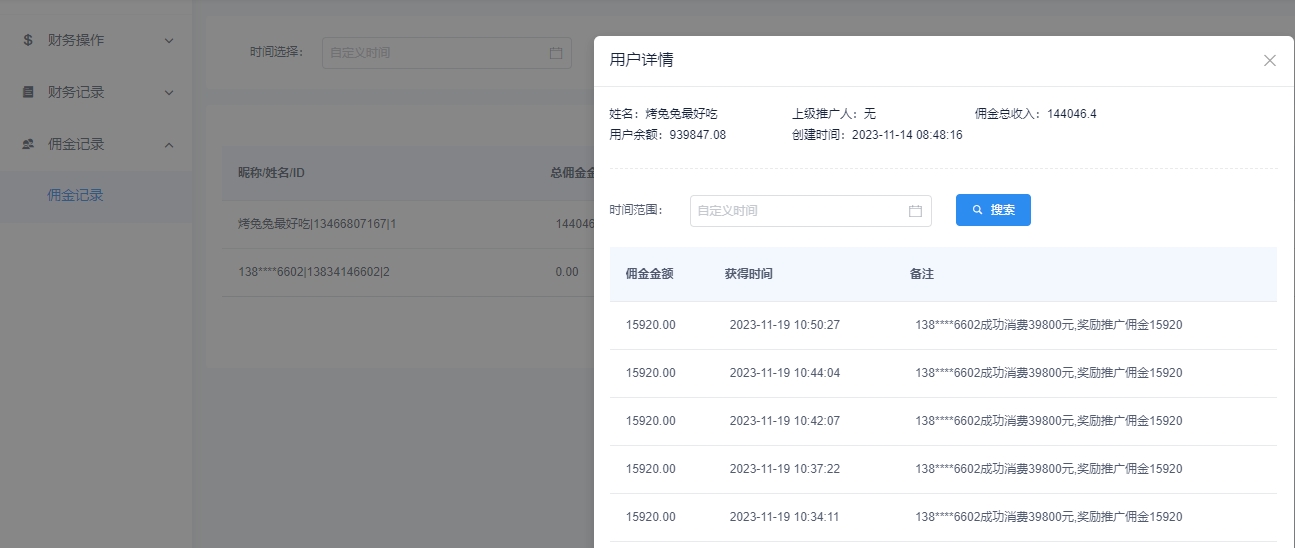The height and width of the screenshot is (548, 1295).
Task: Click the 昵称/姓名/ID column header
Action: click(x=271, y=173)
